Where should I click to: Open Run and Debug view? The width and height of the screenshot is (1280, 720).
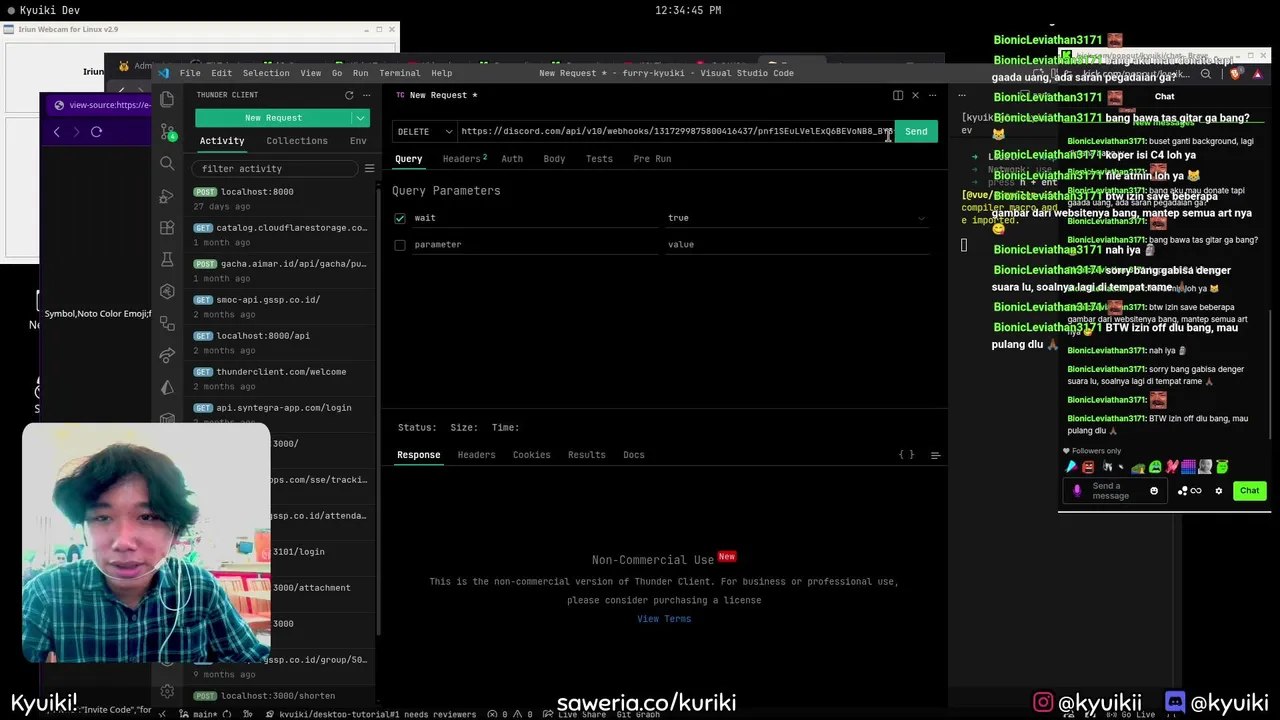pyautogui.click(x=167, y=195)
